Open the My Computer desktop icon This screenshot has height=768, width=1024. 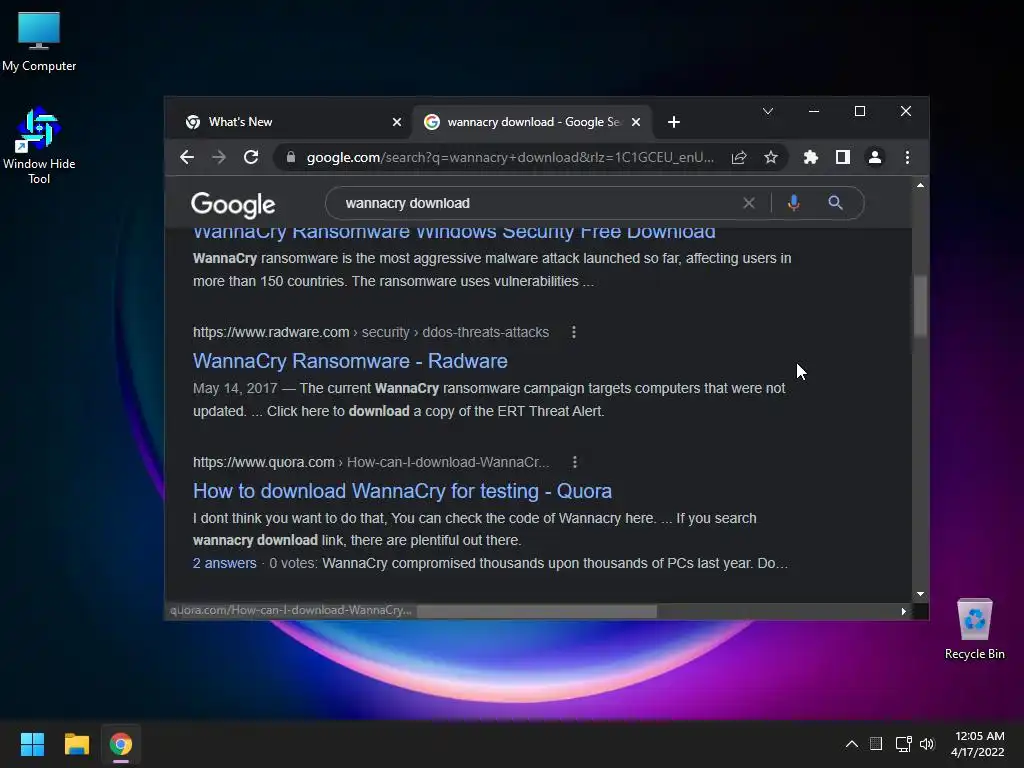coord(39,42)
